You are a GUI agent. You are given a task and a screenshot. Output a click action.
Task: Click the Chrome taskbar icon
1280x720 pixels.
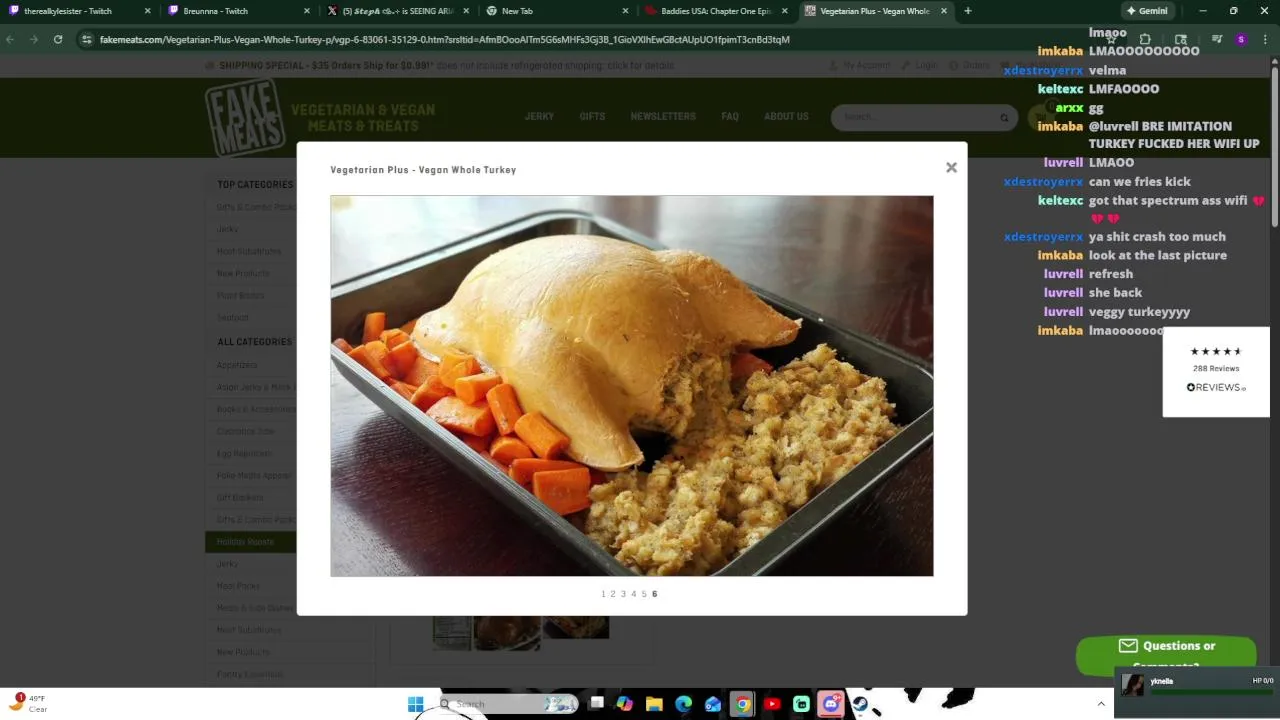742,704
